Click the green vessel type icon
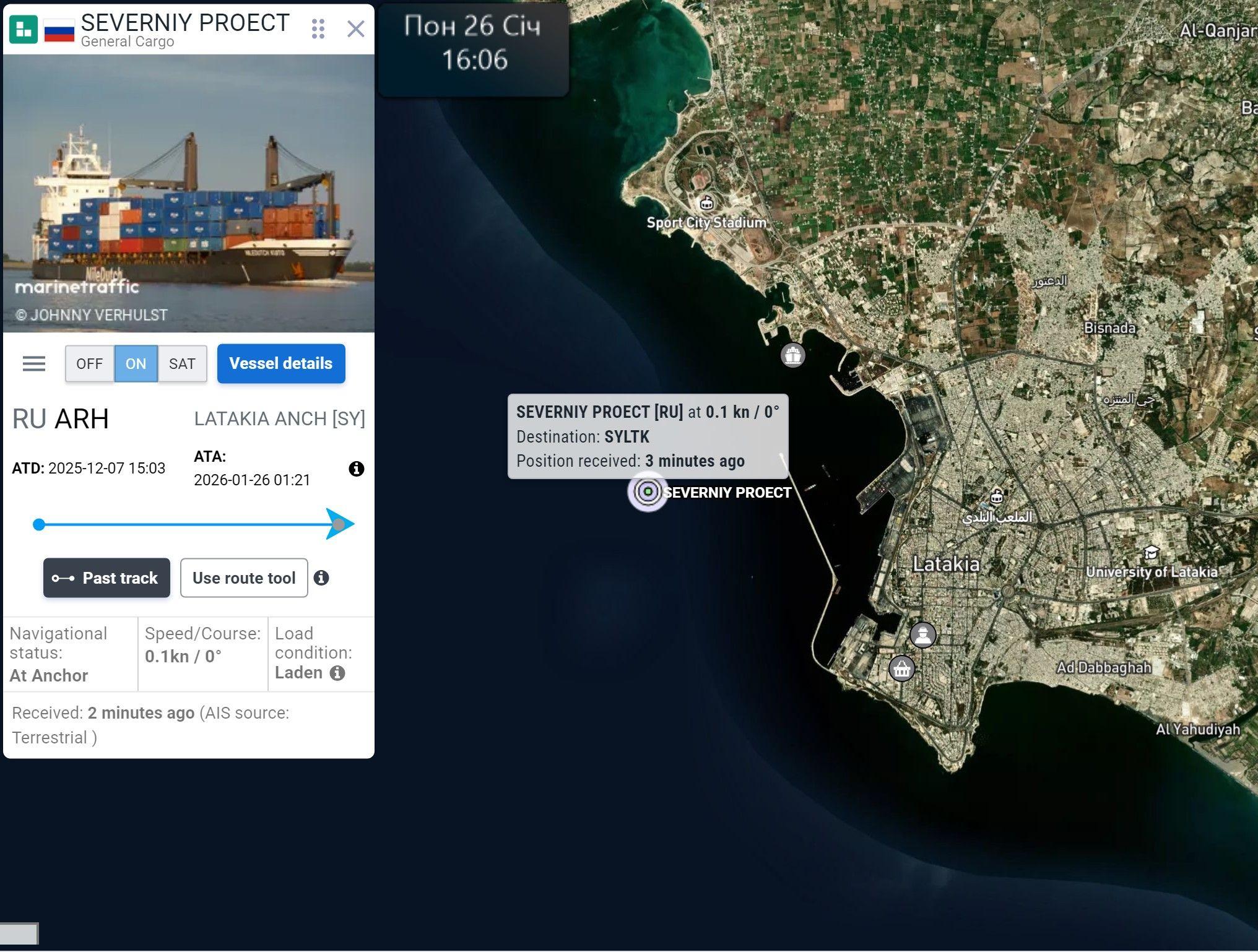 coord(24,29)
